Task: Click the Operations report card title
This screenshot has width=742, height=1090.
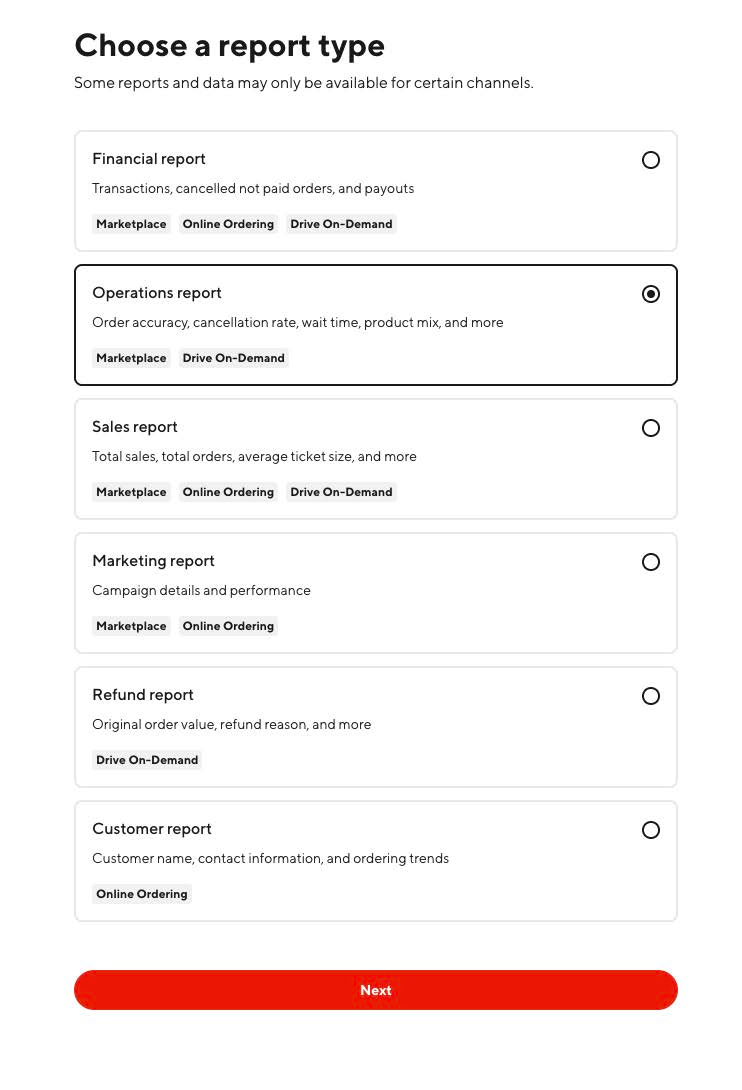Action: (x=156, y=293)
